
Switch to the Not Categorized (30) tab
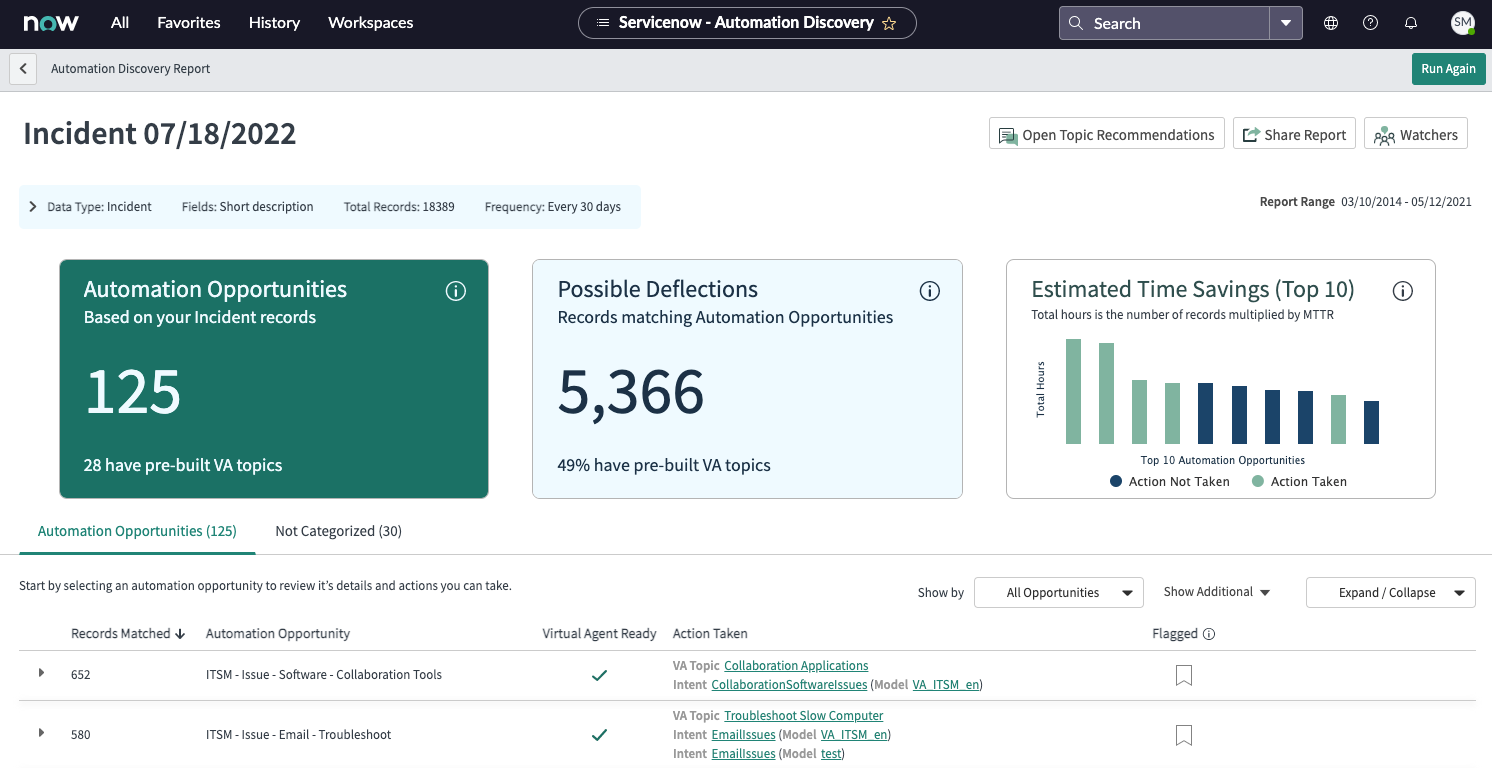338,531
